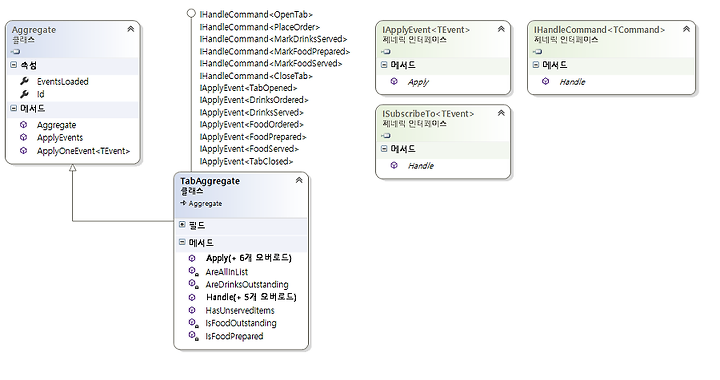Click the IHandleCommand<PlaceOrder> interface label
This screenshot has width=720, height=380.
click(x=259, y=27)
